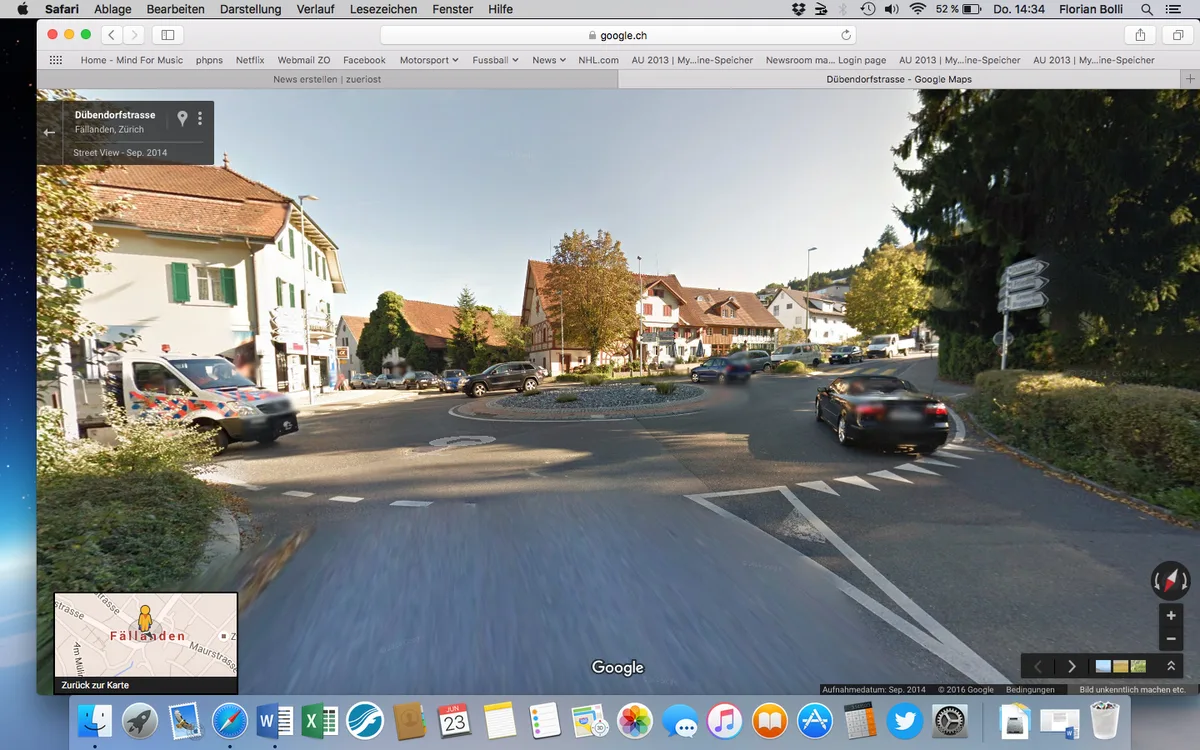Expand the image strip with double chevron
The height and width of the screenshot is (750, 1200).
[x=1170, y=666]
